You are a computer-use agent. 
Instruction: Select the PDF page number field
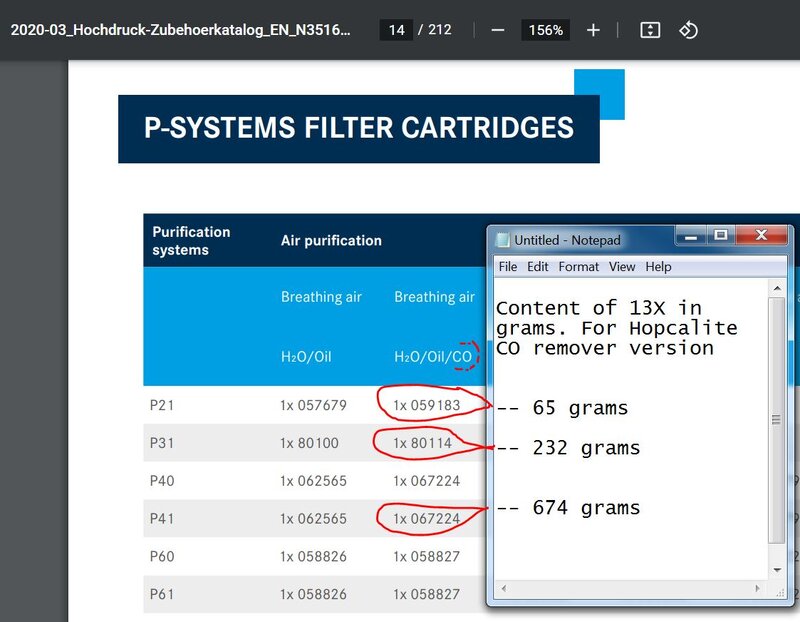tap(397, 30)
